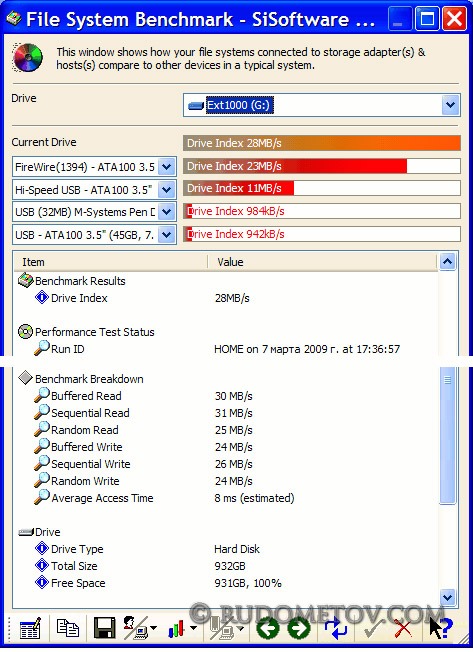Screen dimensions: 473x652
Task: Click info icon beside Drive Type
Action: [42, 548]
